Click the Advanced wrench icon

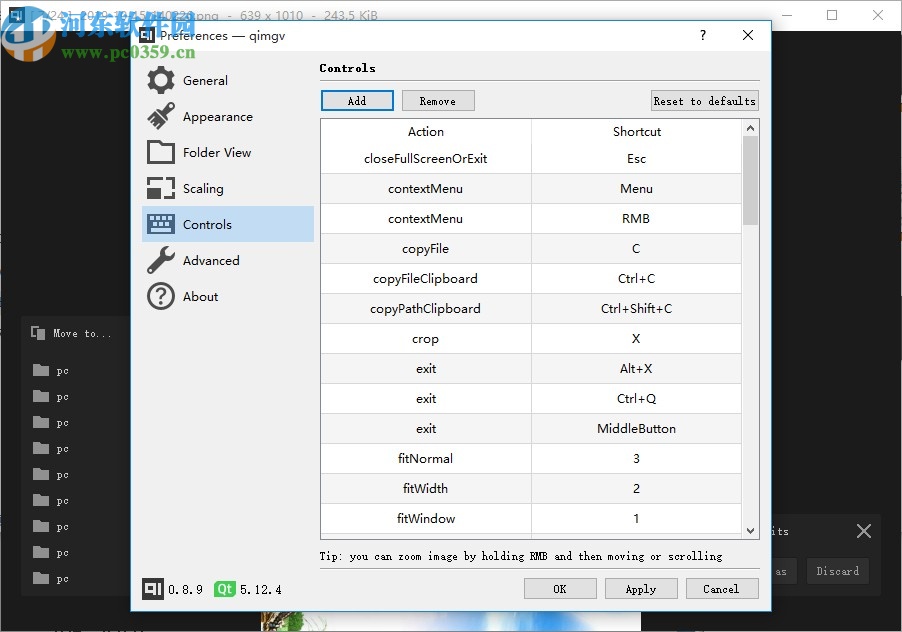[x=160, y=260]
